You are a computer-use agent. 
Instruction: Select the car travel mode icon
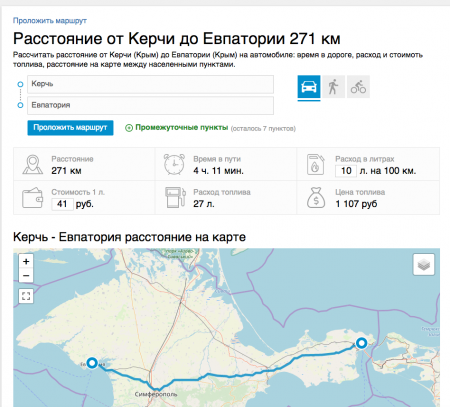(309, 87)
